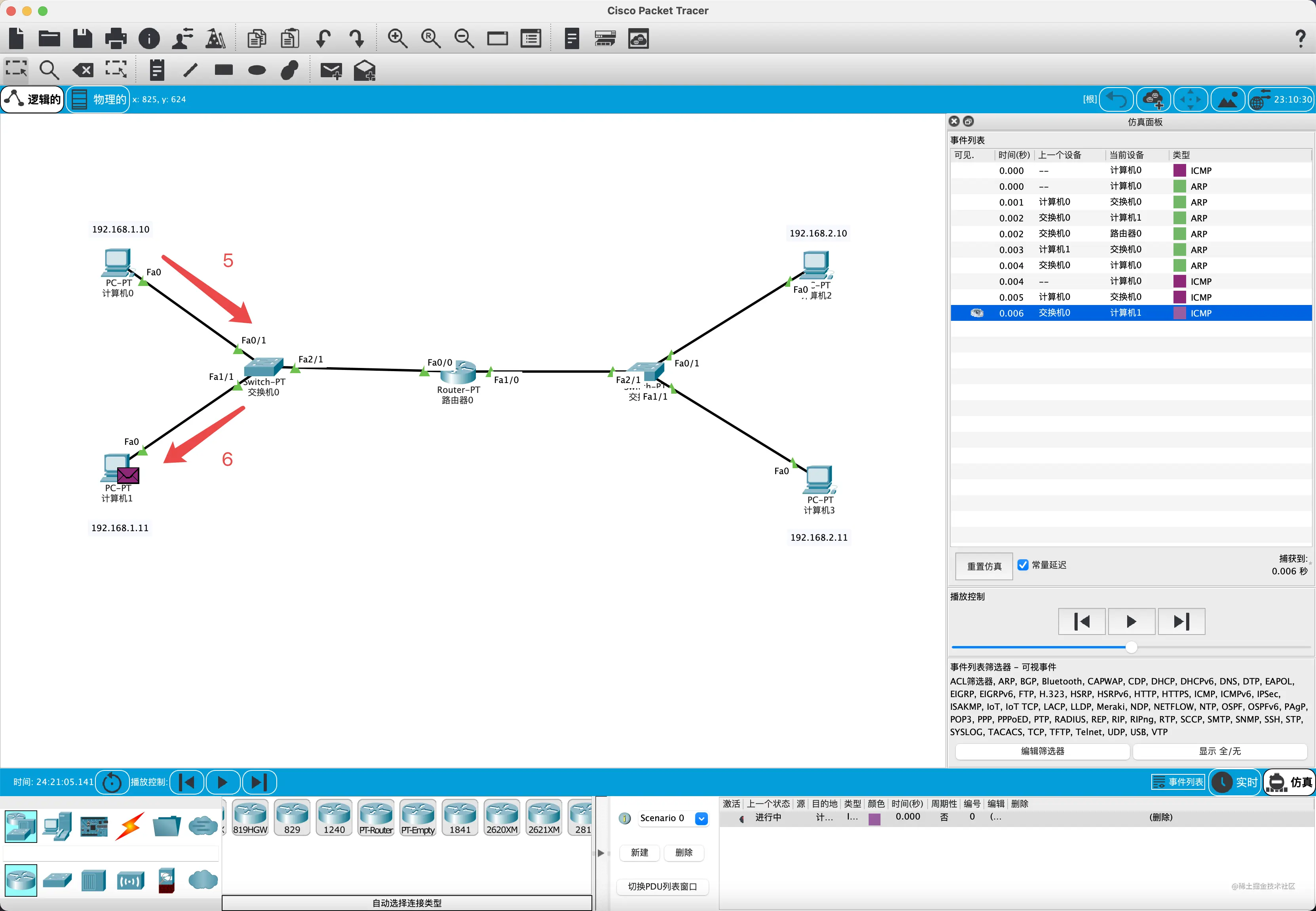Step forward in 仿真面板 playback controls
Viewport: 1316px width, 911px height.
point(1181,621)
